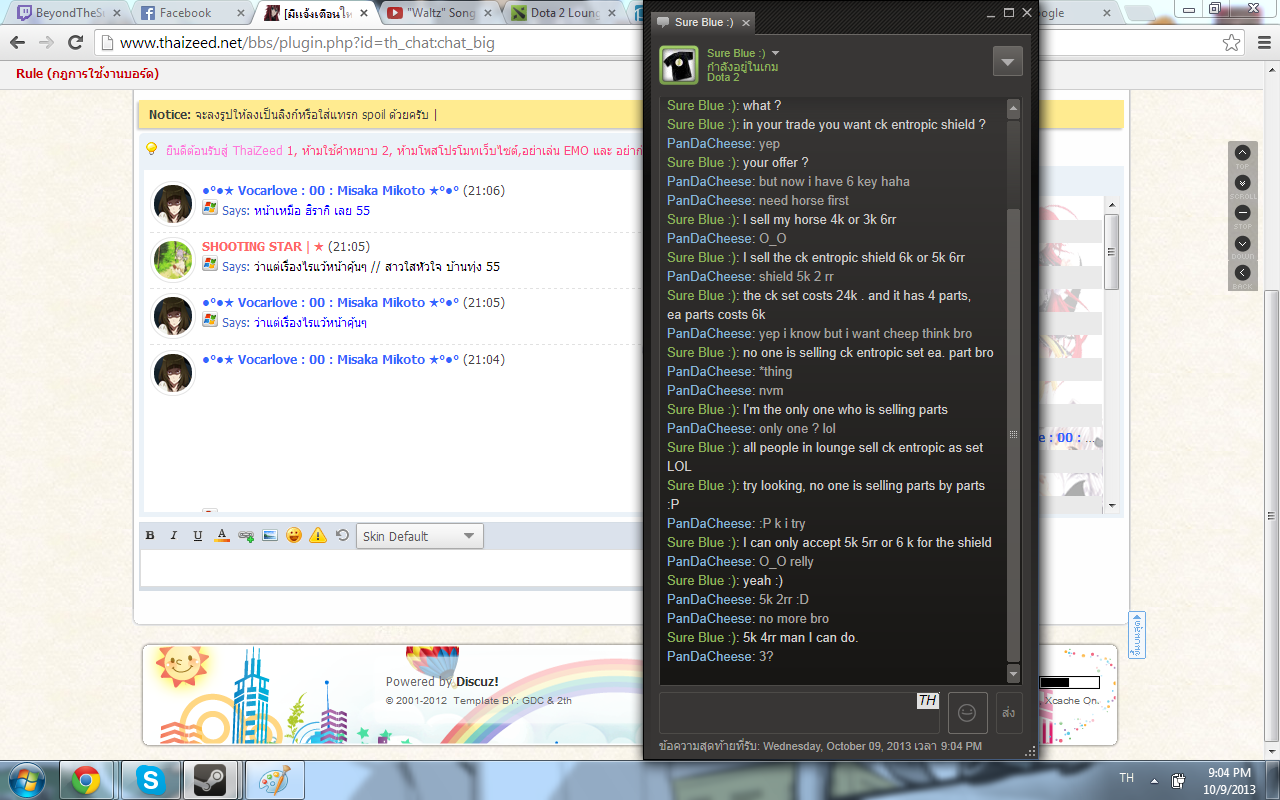
Task: Open the Windows Start menu
Action: tap(27, 780)
